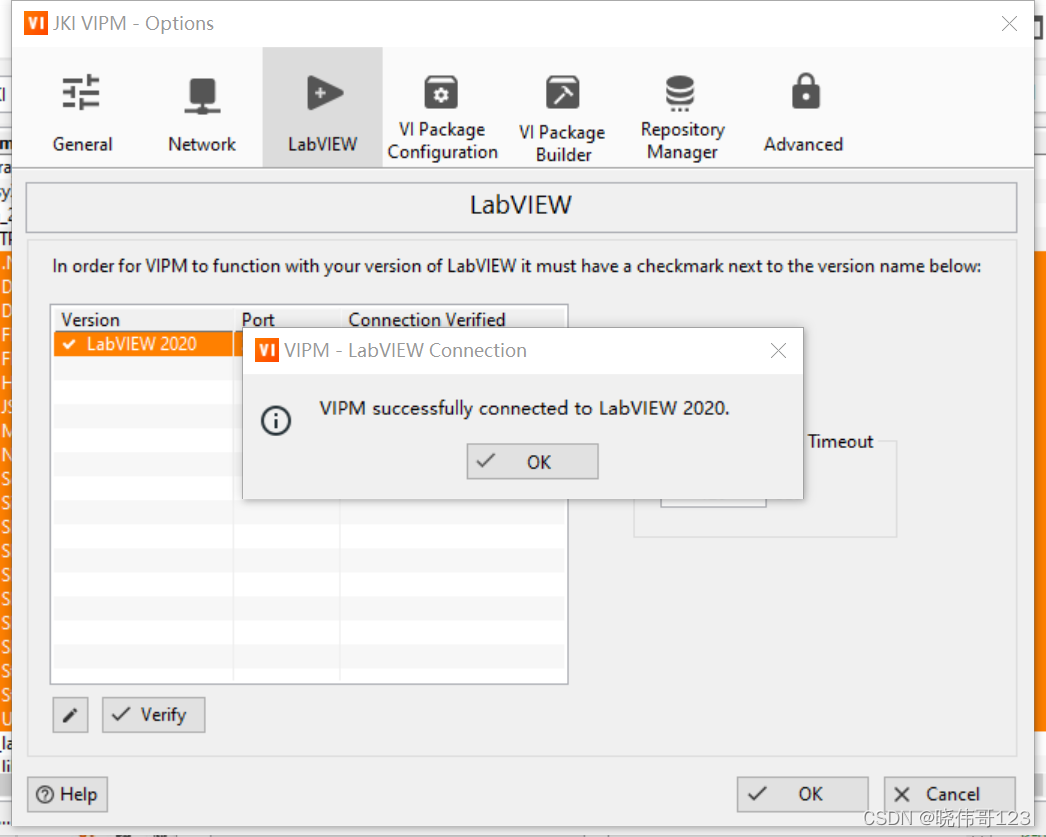Click OK in the LabVIEW Connection dialog
This screenshot has width=1046, height=837.
click(x=532, y=462)
